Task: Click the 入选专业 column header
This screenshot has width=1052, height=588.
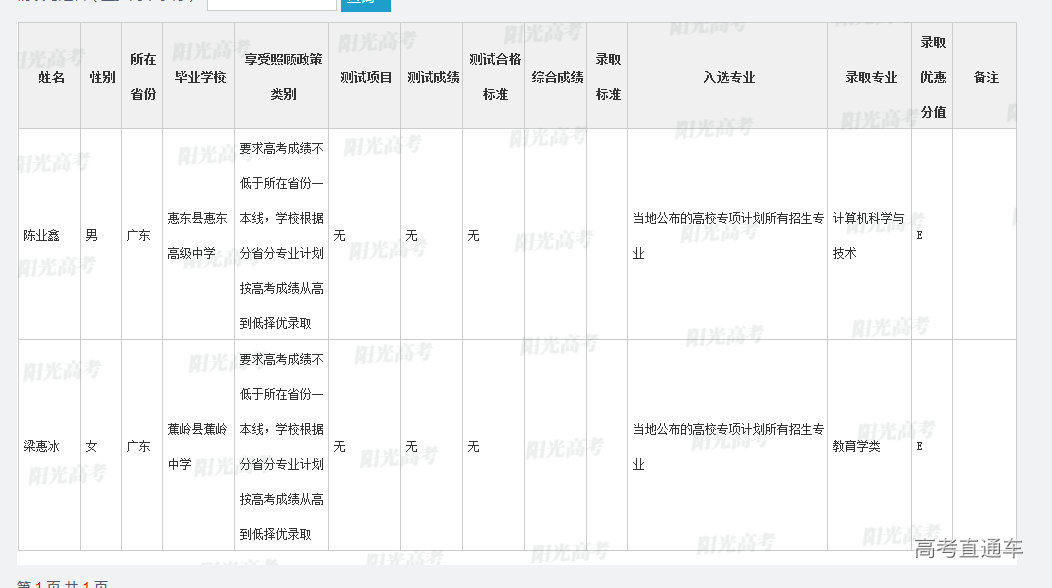Action: click(x=728, y=77)
